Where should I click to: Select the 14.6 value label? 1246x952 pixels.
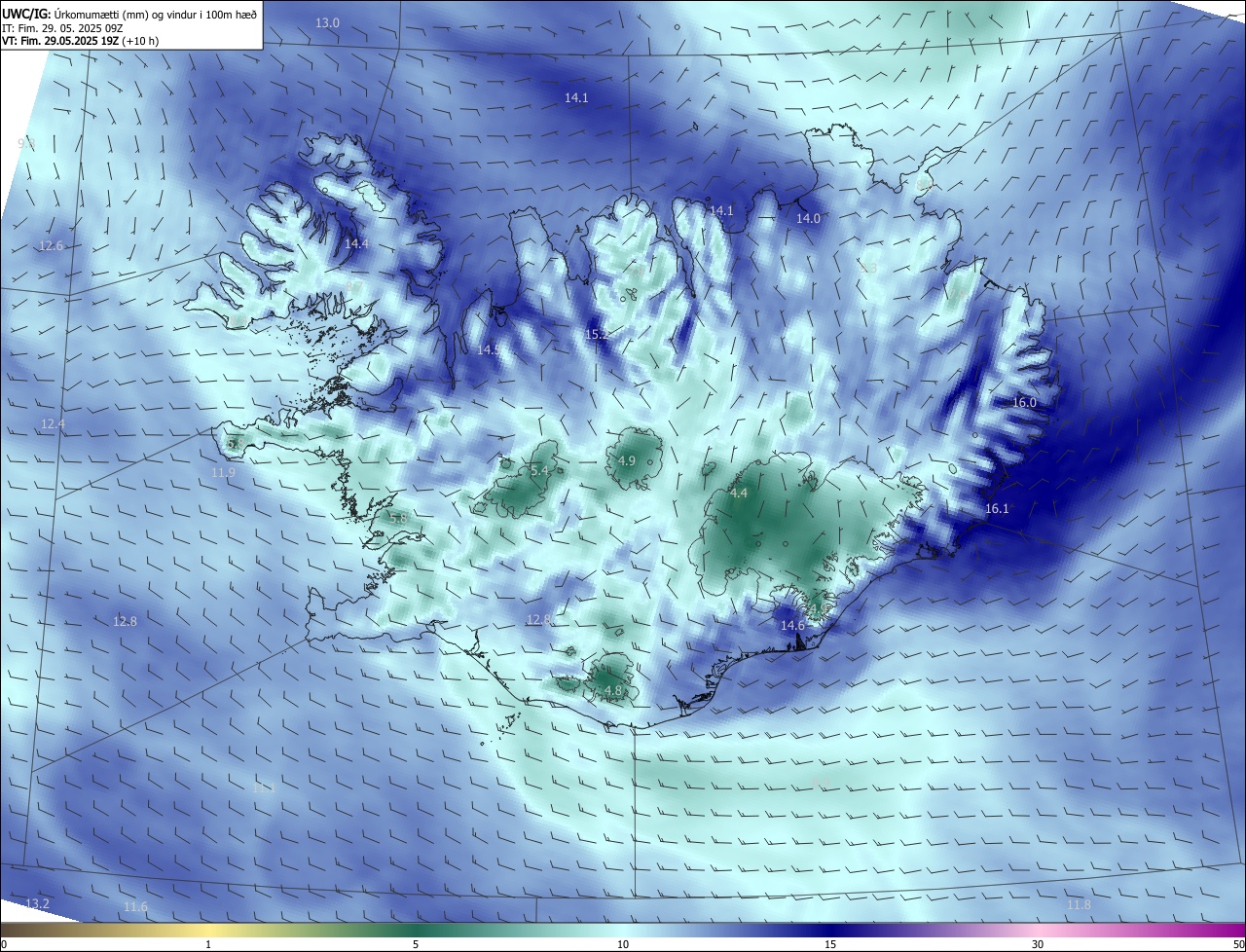coord(792,625)
